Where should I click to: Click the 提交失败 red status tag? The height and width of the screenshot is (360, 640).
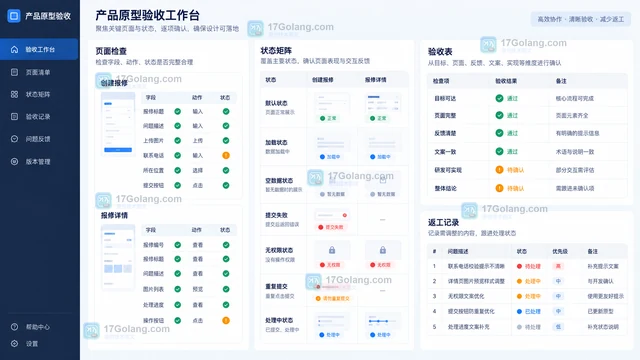click(331, 227)
